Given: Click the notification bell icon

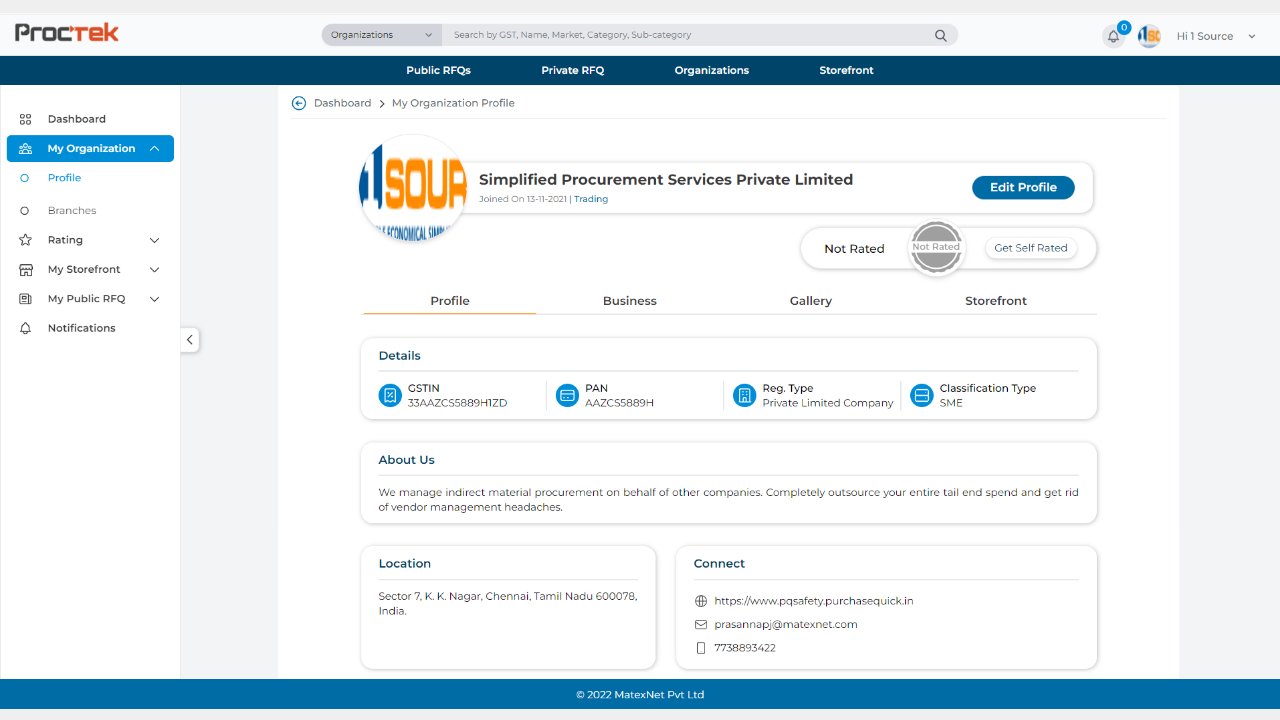Looking at the screenshot, I should tap(1113, 37).
